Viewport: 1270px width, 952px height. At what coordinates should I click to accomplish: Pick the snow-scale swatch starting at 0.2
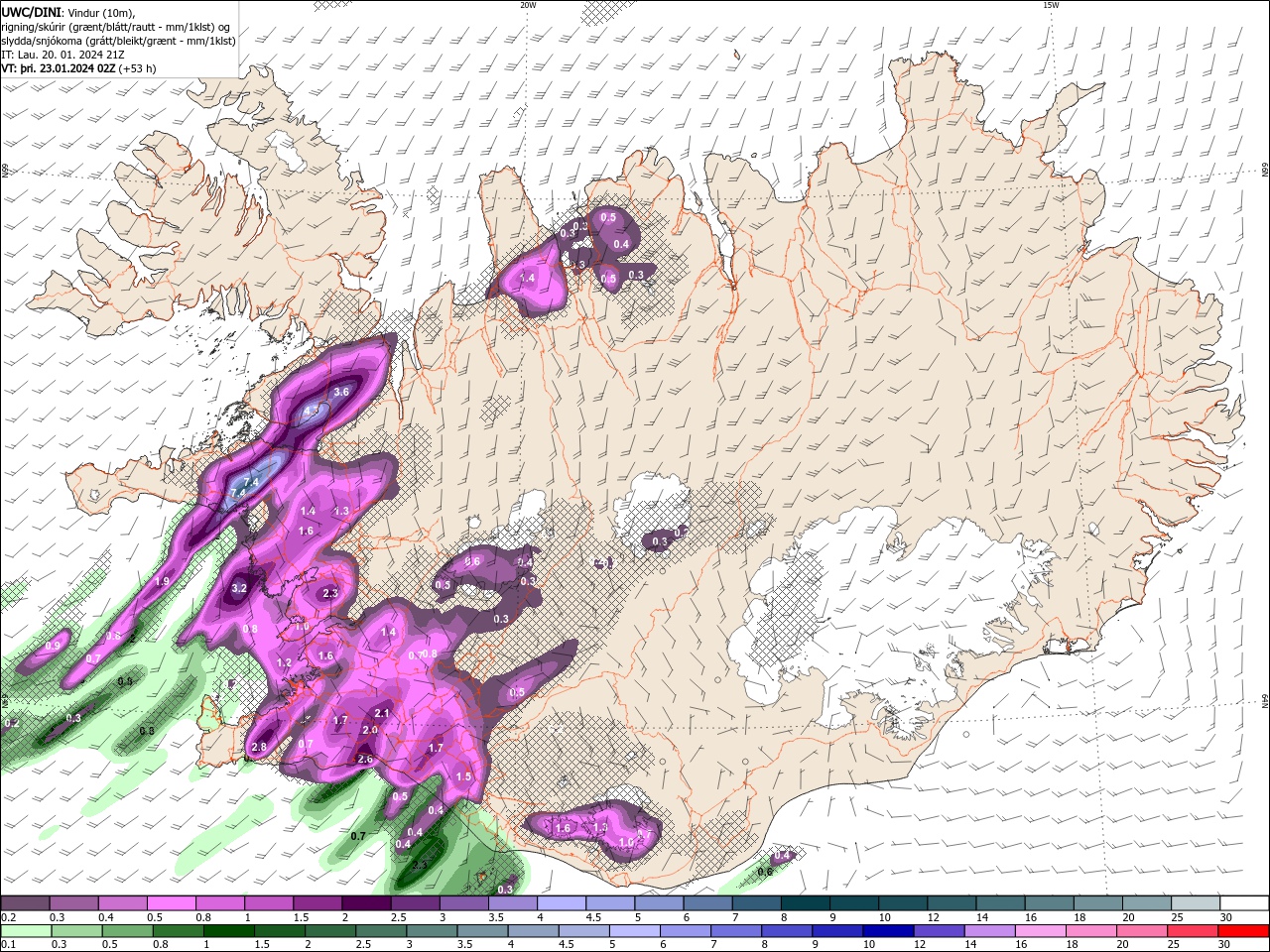click(25, 903)
